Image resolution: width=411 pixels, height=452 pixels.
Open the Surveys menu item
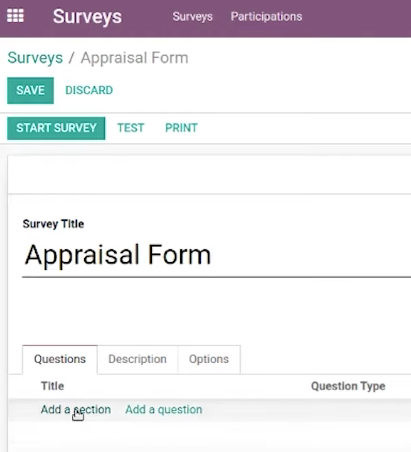192,16
